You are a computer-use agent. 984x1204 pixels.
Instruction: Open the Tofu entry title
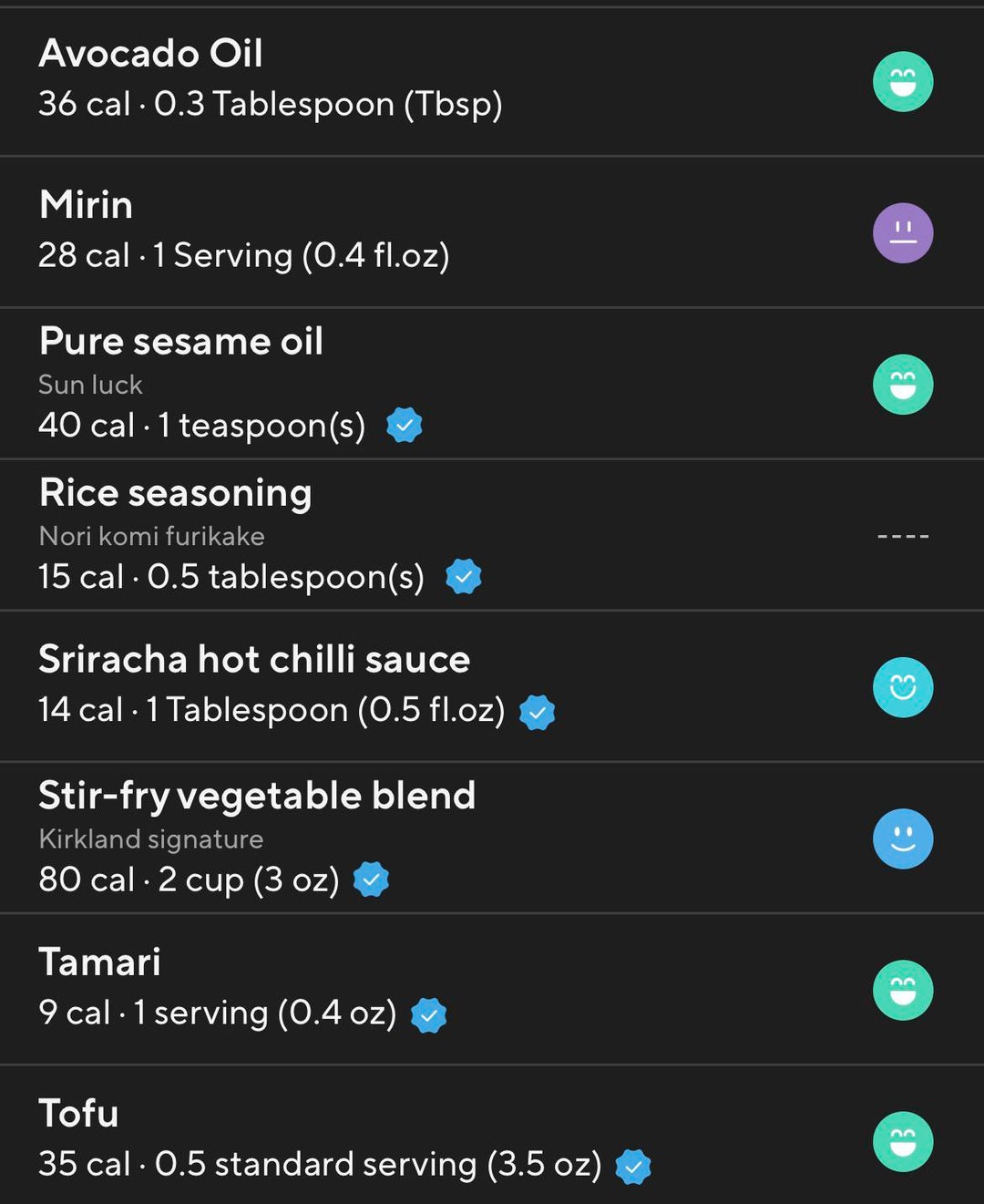79,1114
